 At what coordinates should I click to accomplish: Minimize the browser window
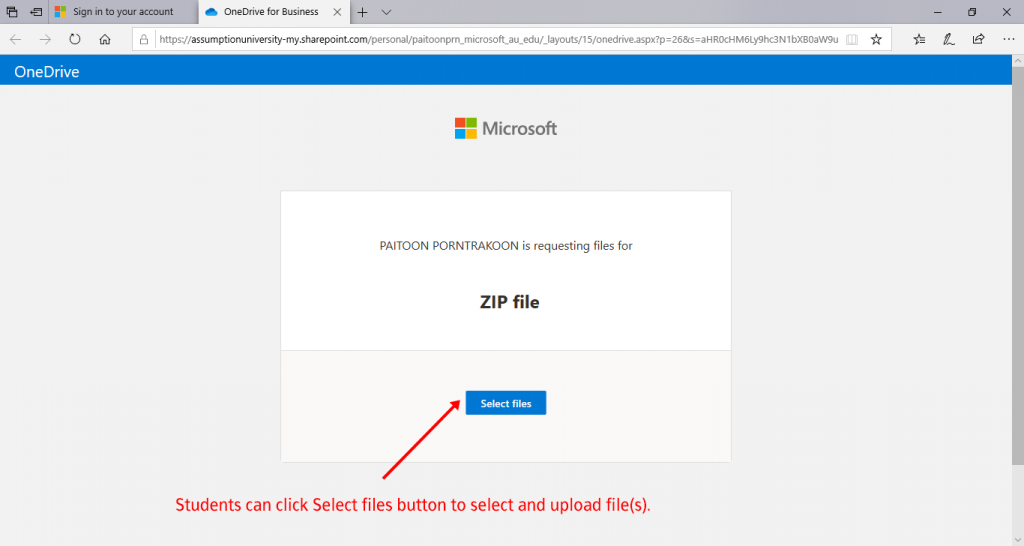click(937, 12)
